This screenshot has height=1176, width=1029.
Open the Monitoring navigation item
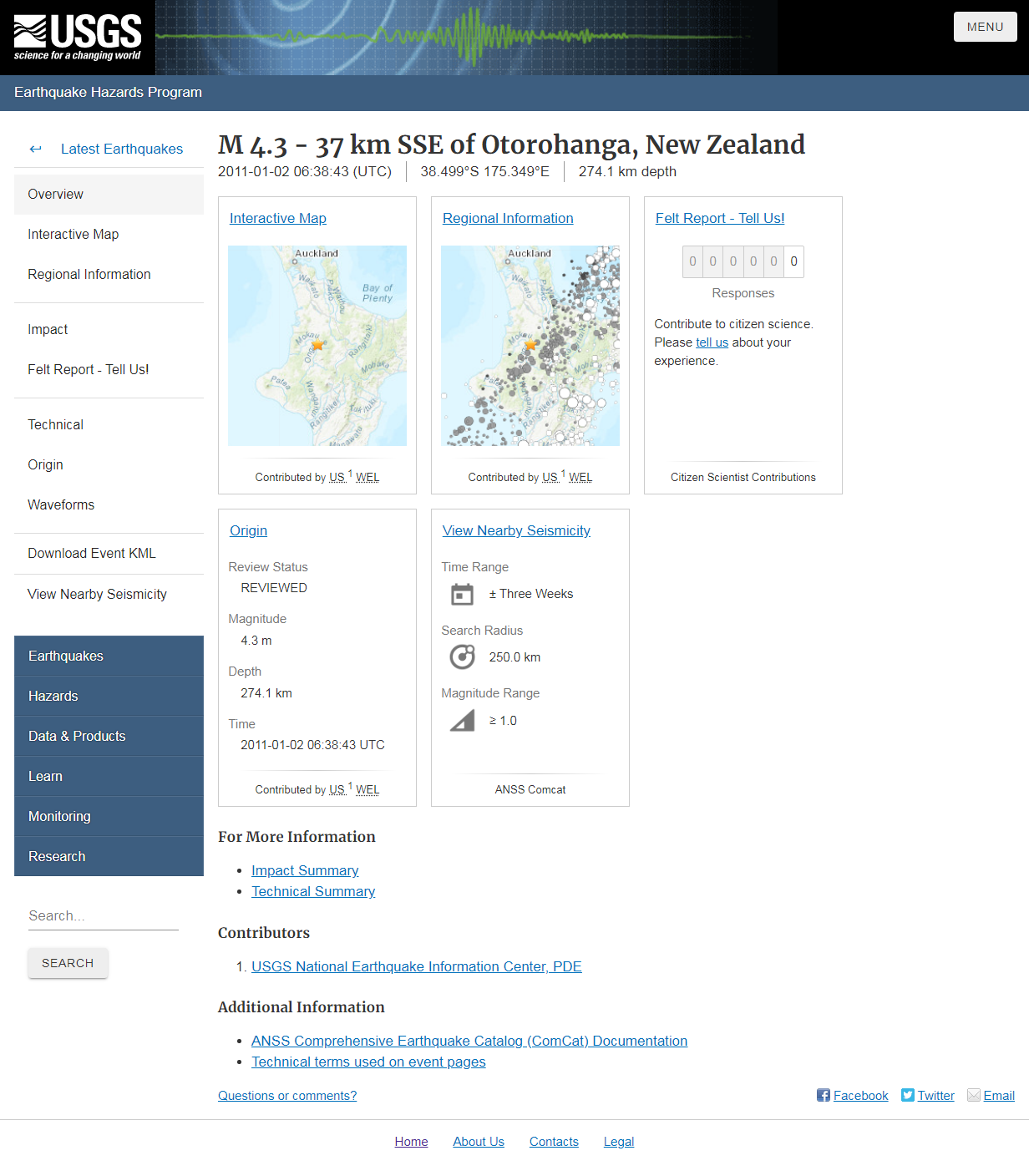click(x=109, y=817)
